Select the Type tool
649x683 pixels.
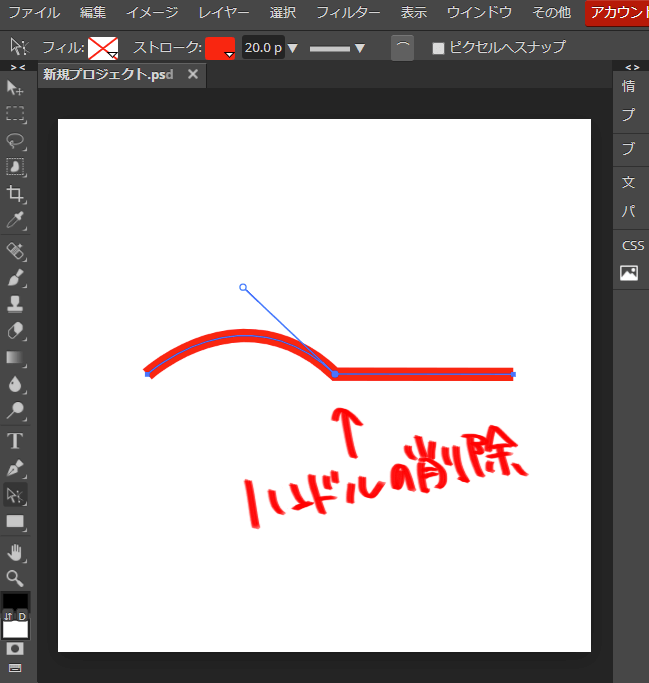pos(15,441)
